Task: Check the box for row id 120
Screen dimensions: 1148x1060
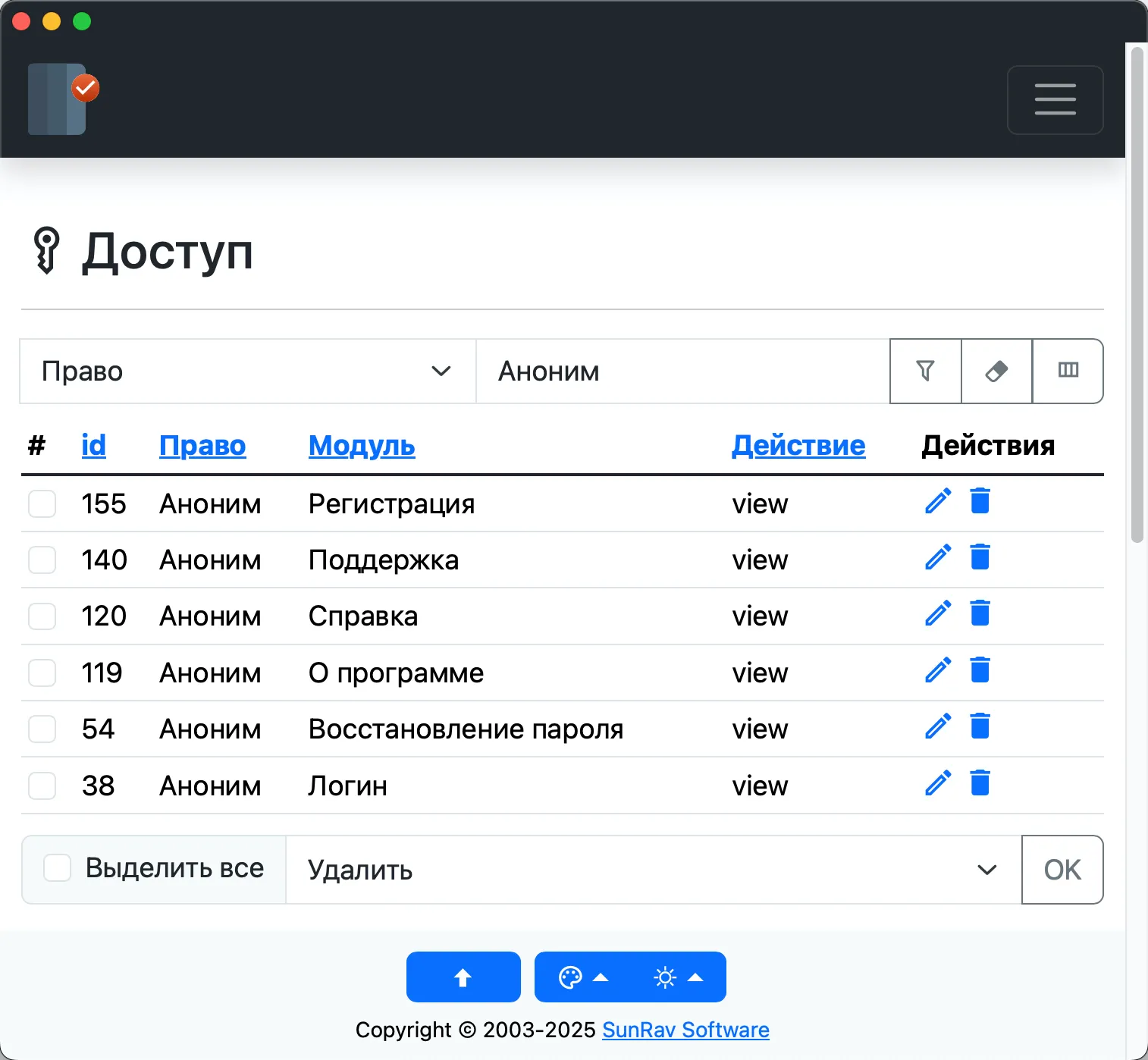Action: (x=42, y=616)
